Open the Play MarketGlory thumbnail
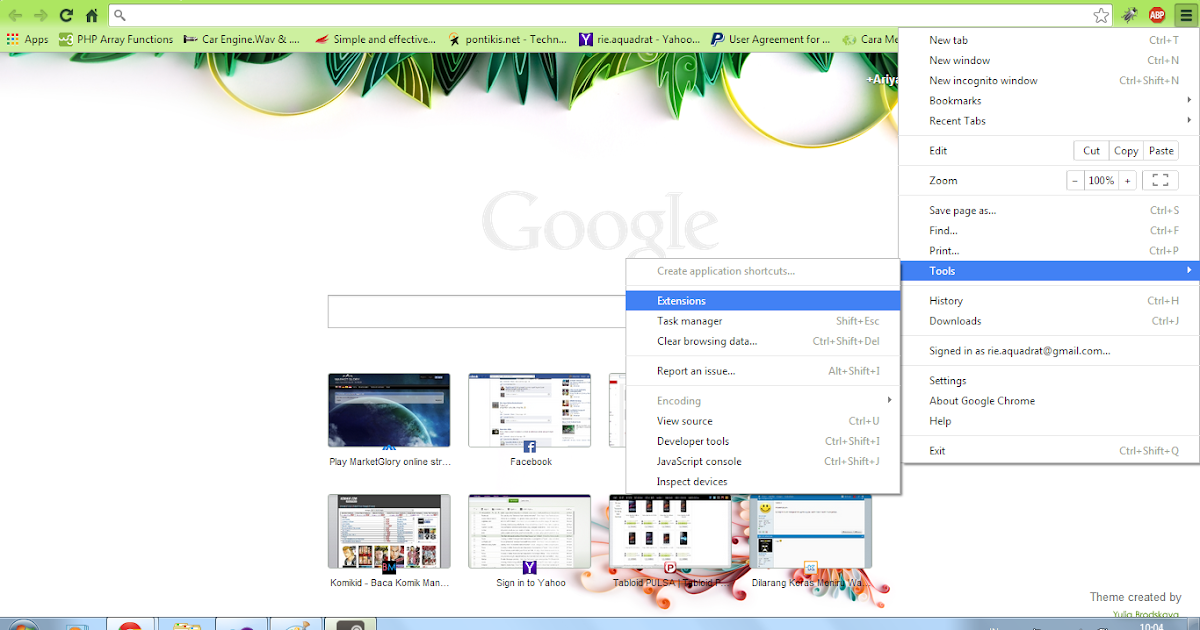This screenshot has height=630, width=1200. (x=389, y=410)
